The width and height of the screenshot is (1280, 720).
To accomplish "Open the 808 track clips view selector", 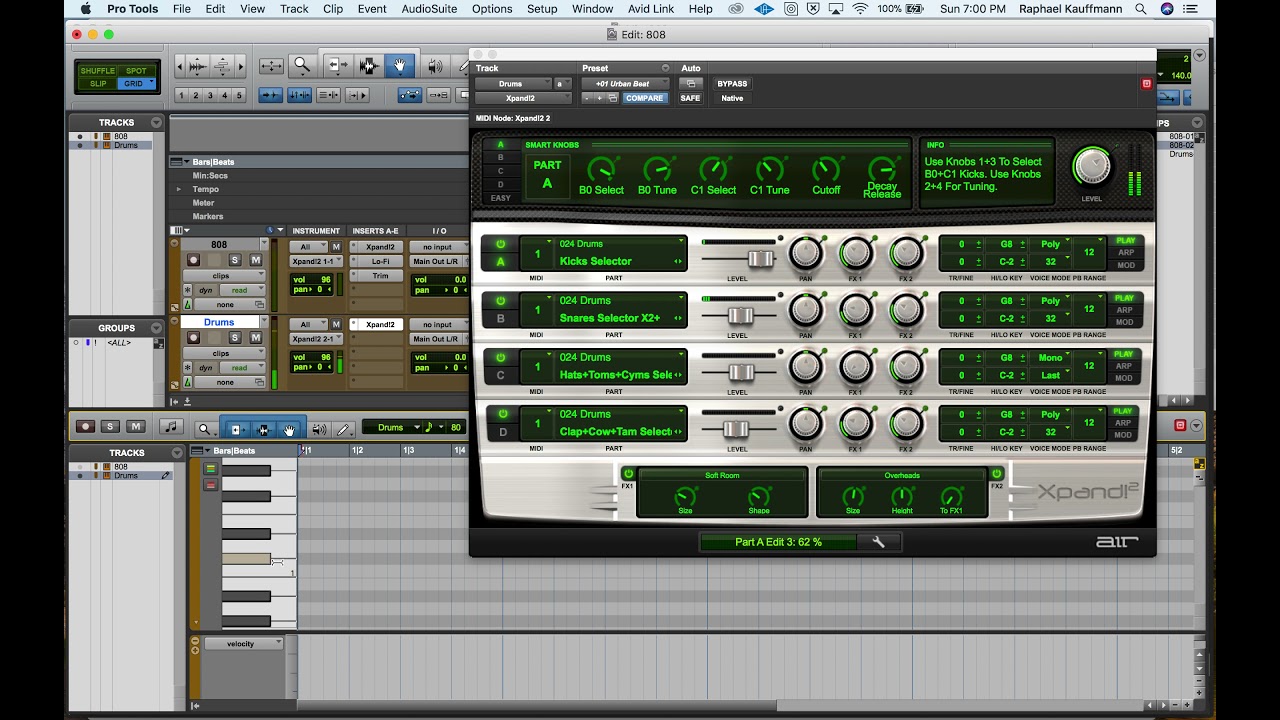I will point(224,275).
